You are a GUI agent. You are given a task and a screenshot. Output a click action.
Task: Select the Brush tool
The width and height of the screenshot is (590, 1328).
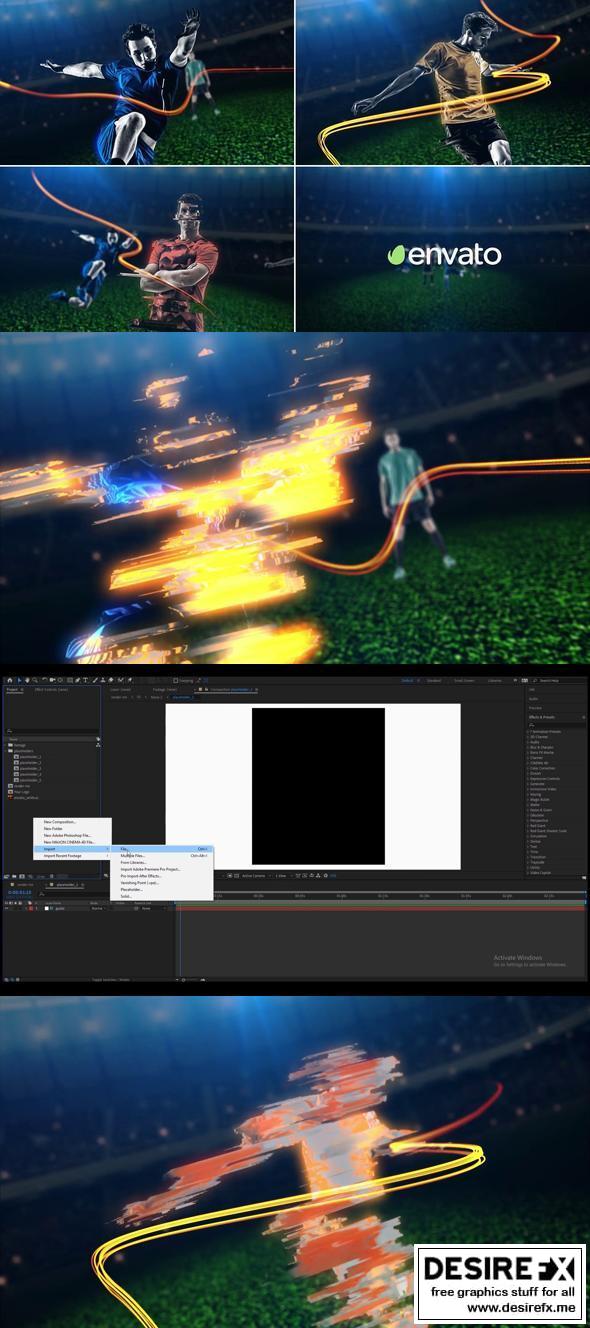click(x=95, y=680)
